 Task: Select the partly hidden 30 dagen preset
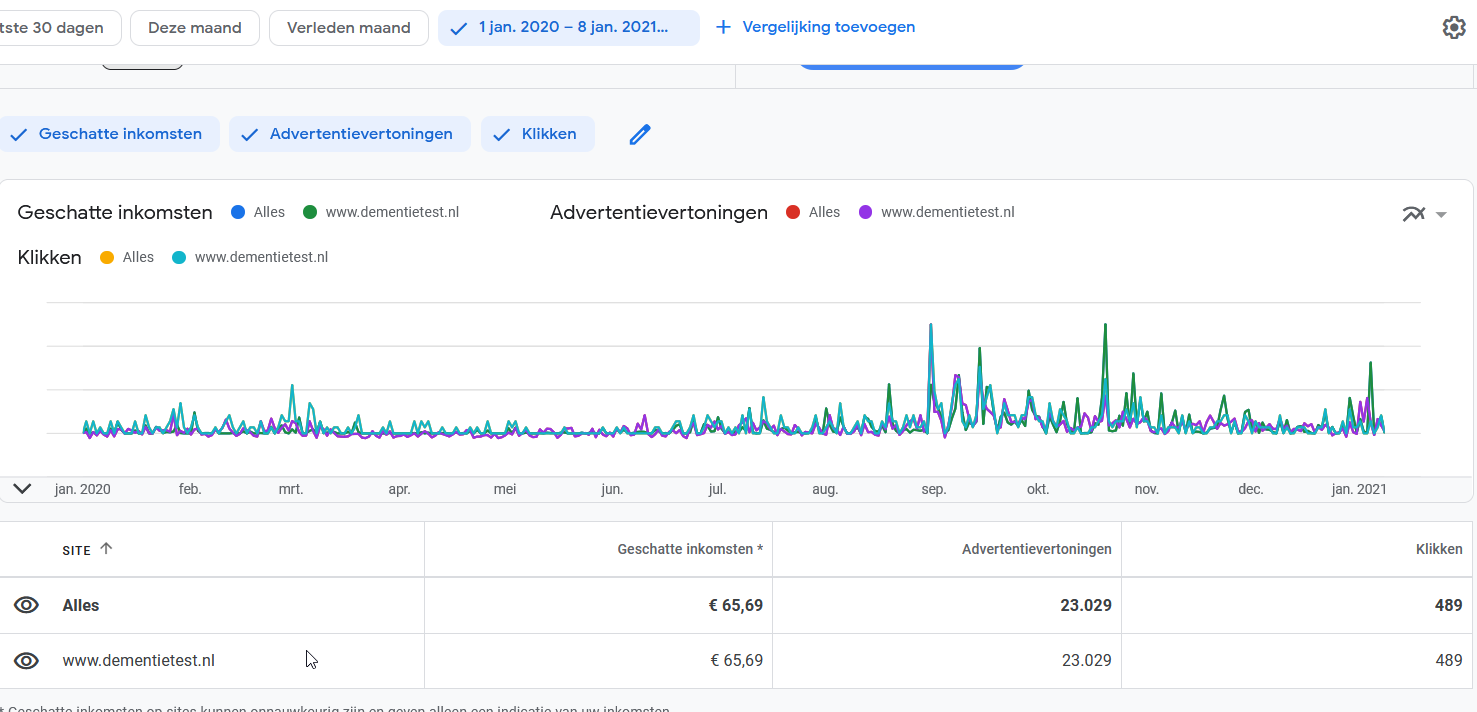[x=58, y=28]
